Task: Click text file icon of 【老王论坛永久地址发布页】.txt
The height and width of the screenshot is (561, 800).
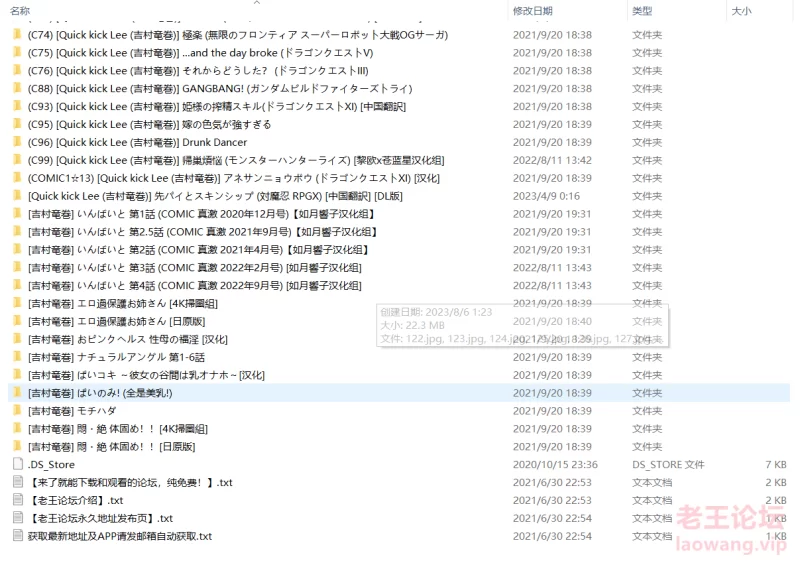Action: [18, 517]
